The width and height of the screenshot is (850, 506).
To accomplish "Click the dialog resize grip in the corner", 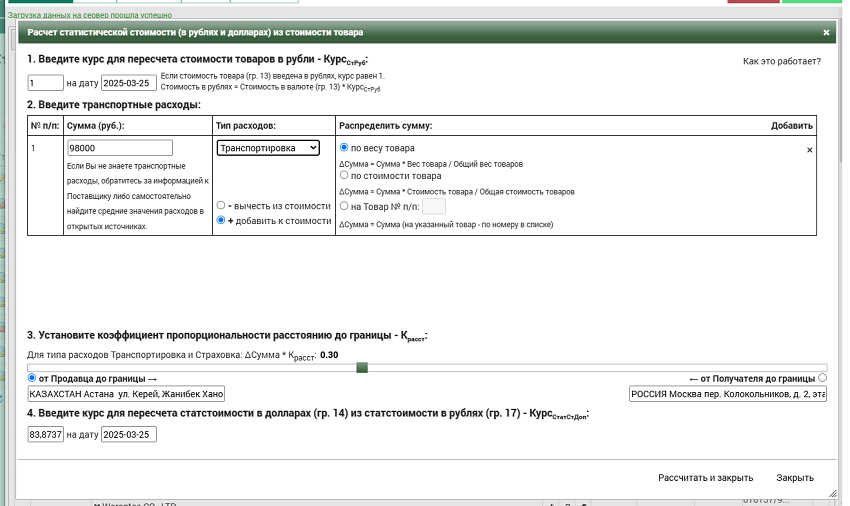I will coord(833,493).
